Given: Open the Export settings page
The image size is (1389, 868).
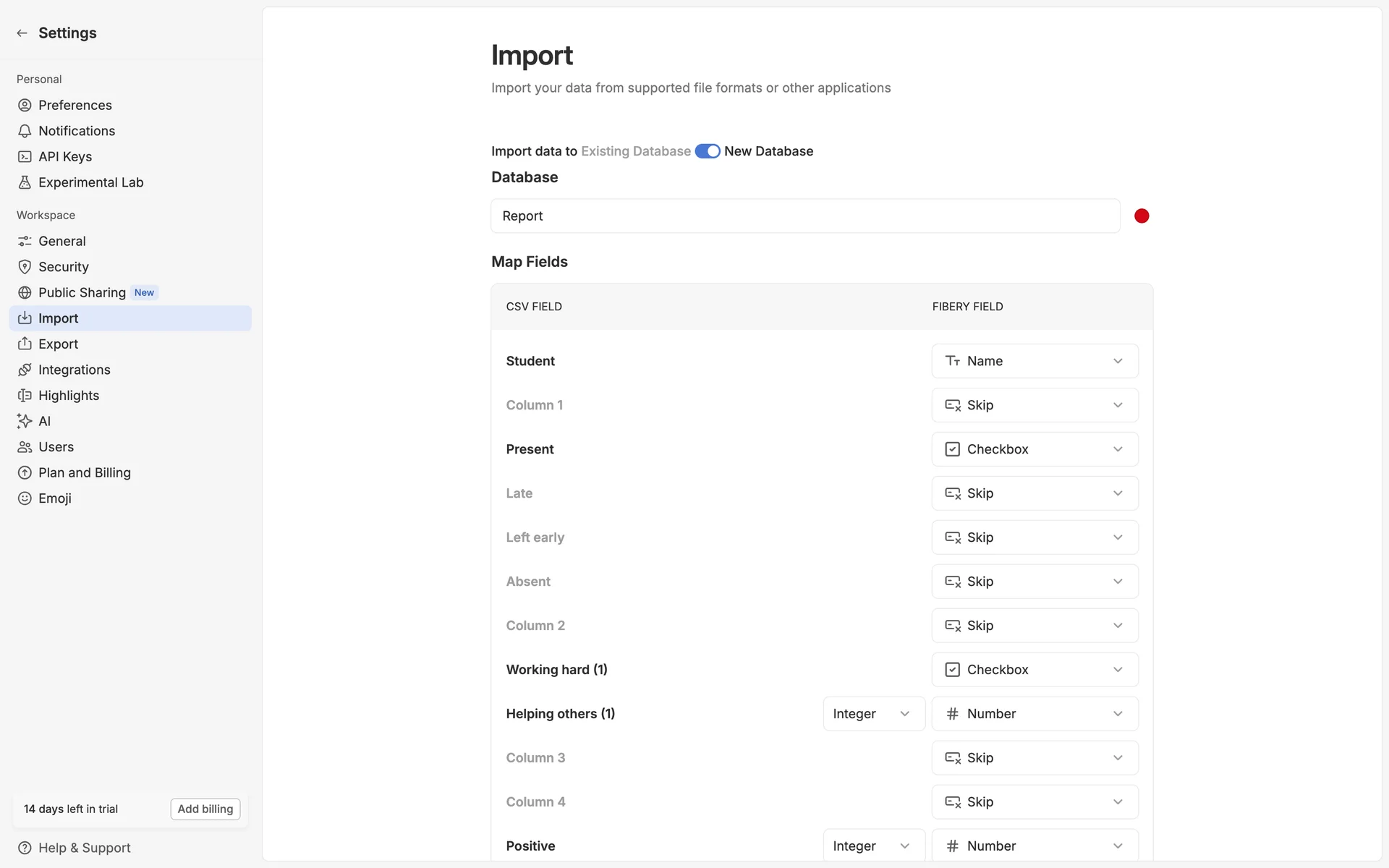Looking at the screenshot, I should pyautogui.click(x=58, y=344).
